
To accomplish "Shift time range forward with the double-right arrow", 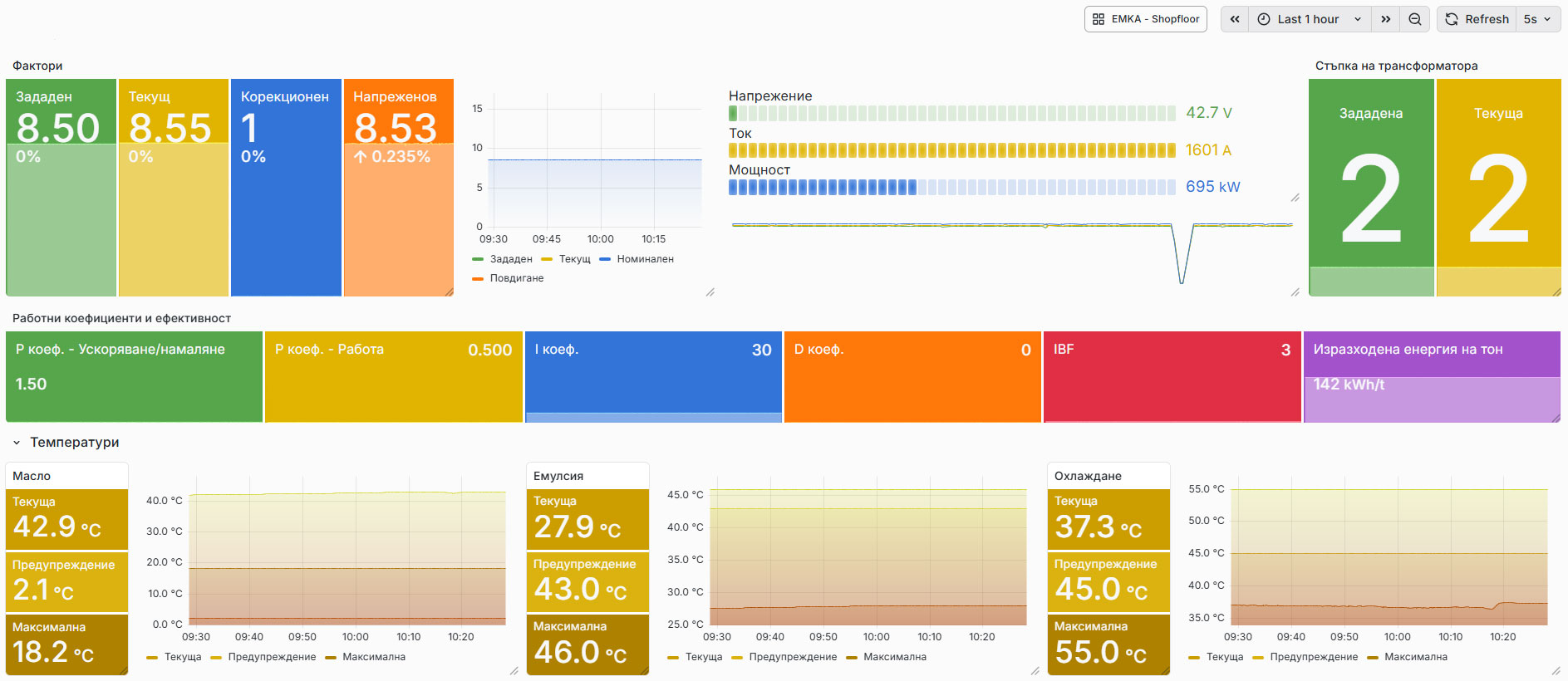I will coord(1386,19).
